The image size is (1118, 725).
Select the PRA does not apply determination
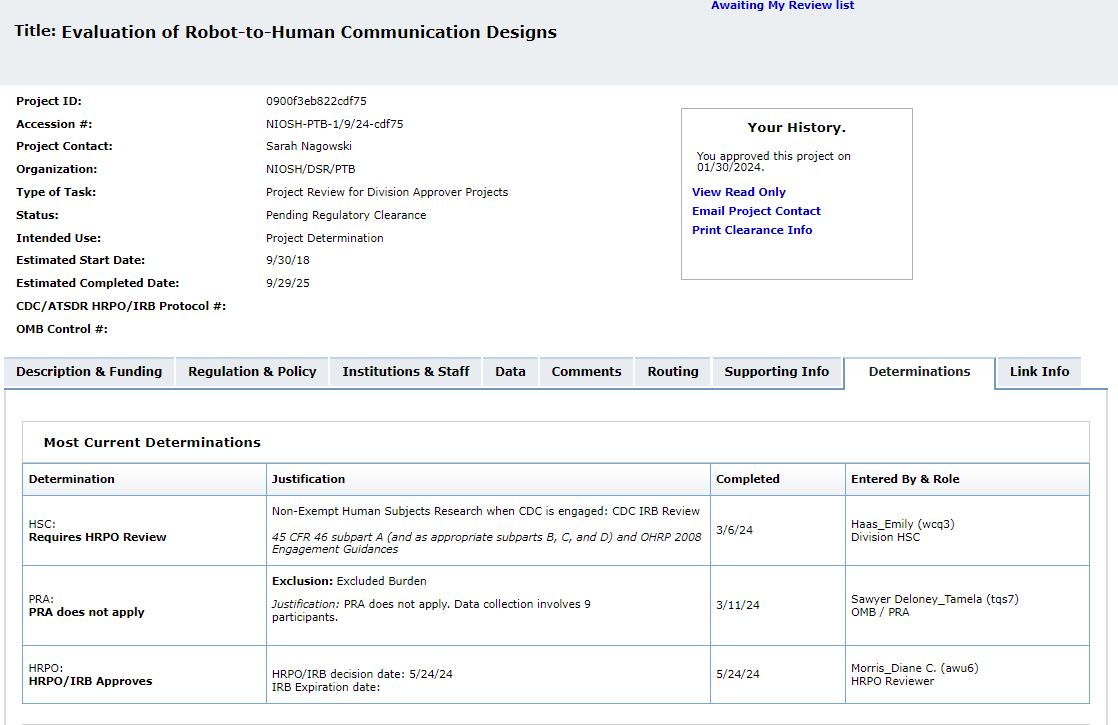86,612
